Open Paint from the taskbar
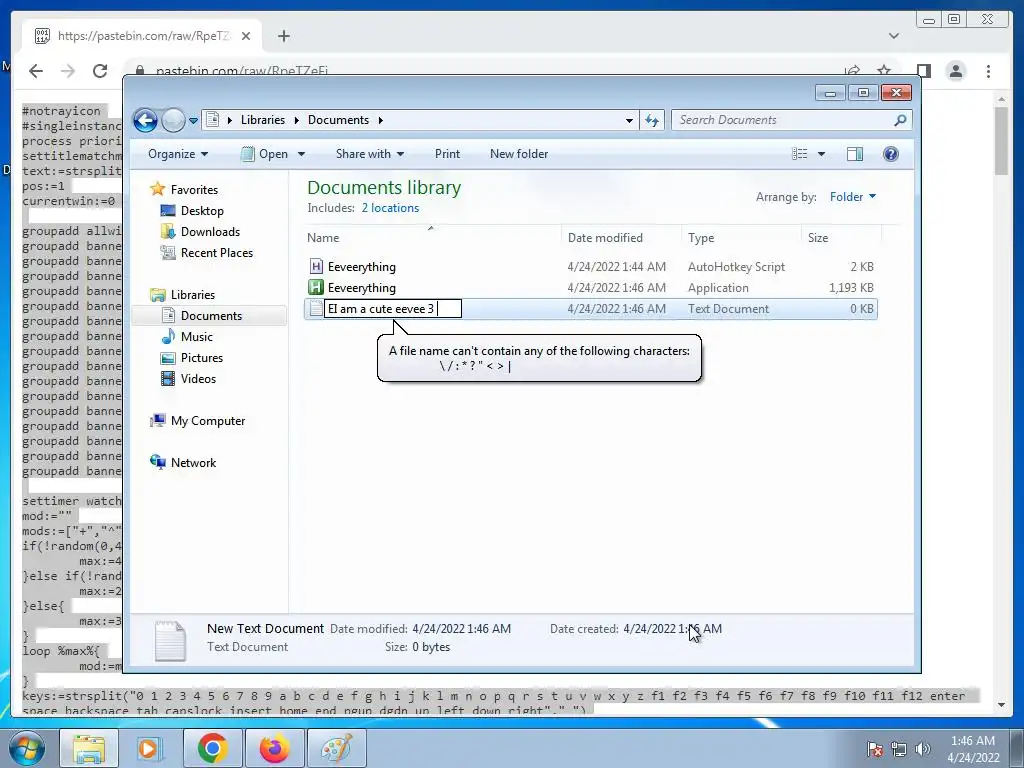 click(x=336, y=748)
